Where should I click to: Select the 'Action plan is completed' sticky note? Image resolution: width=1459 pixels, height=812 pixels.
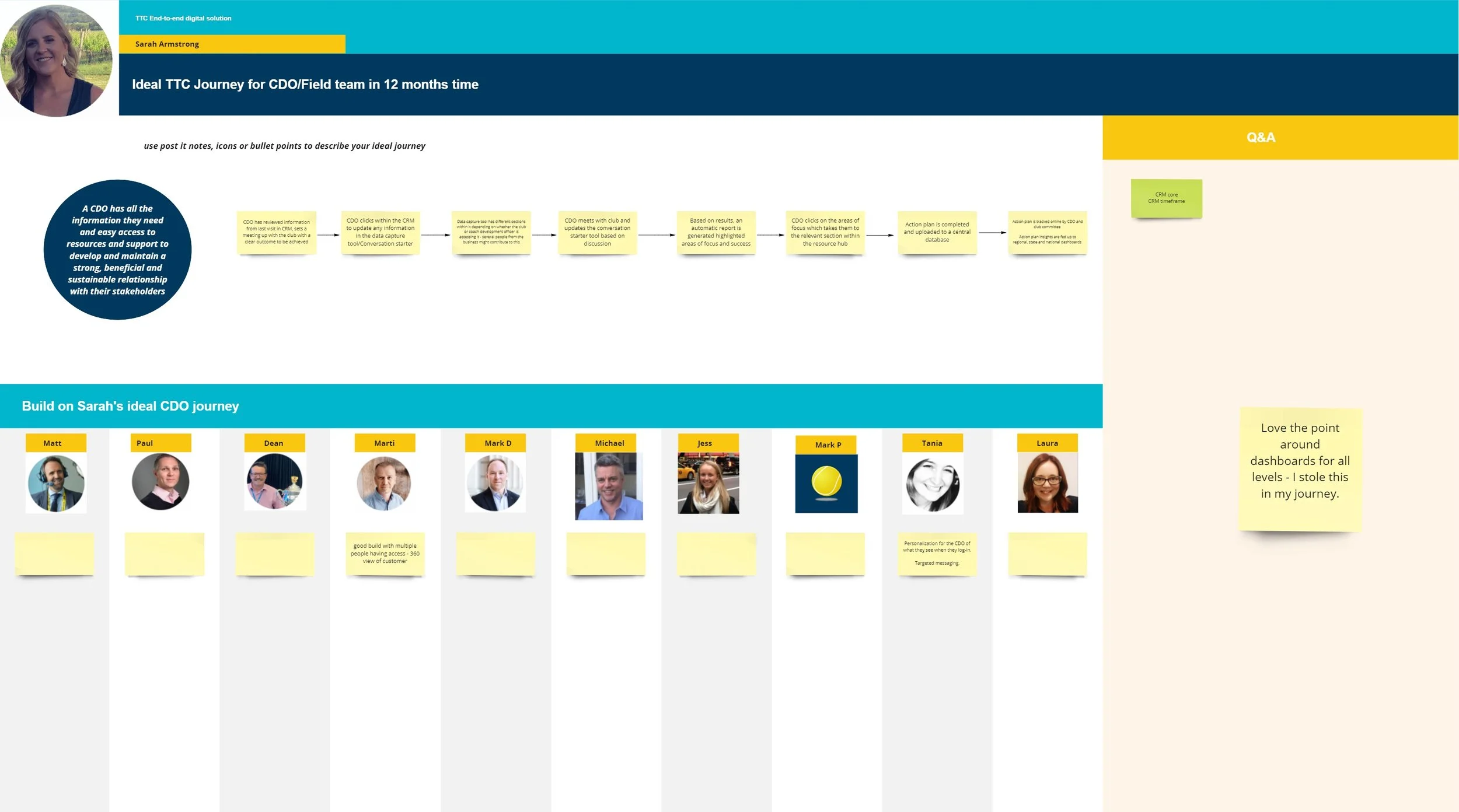coord(937,232)
